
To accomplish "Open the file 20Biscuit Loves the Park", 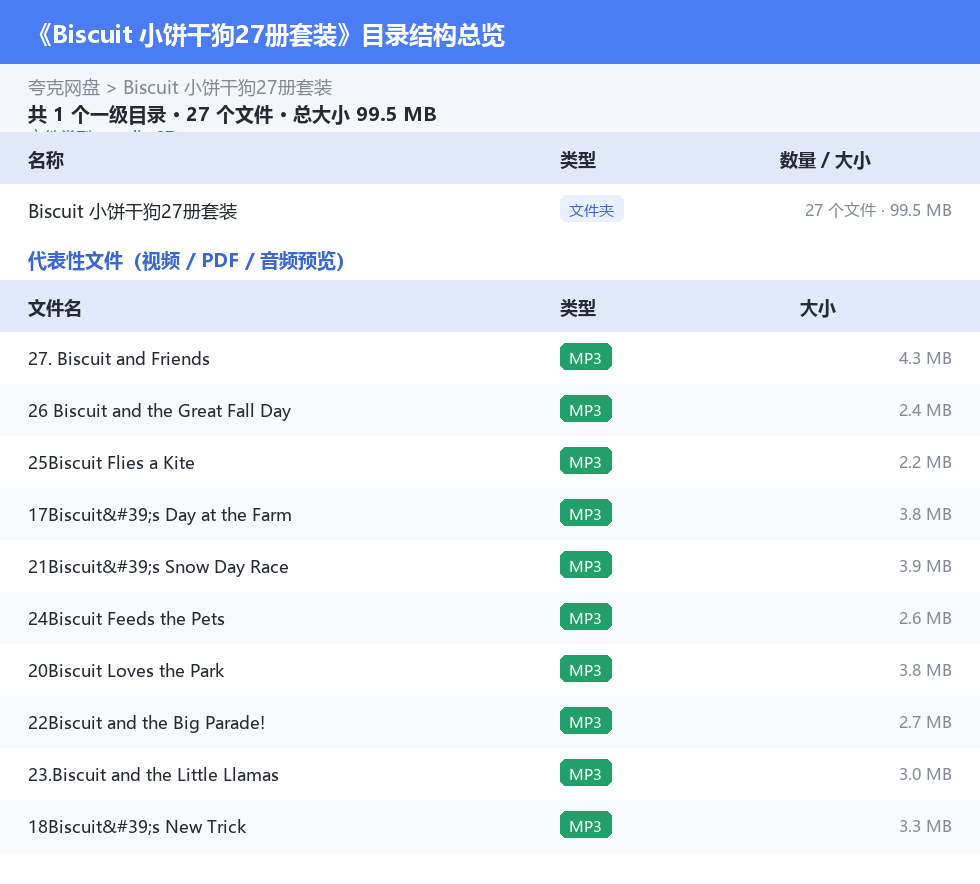I will click(x=126, y=670).
